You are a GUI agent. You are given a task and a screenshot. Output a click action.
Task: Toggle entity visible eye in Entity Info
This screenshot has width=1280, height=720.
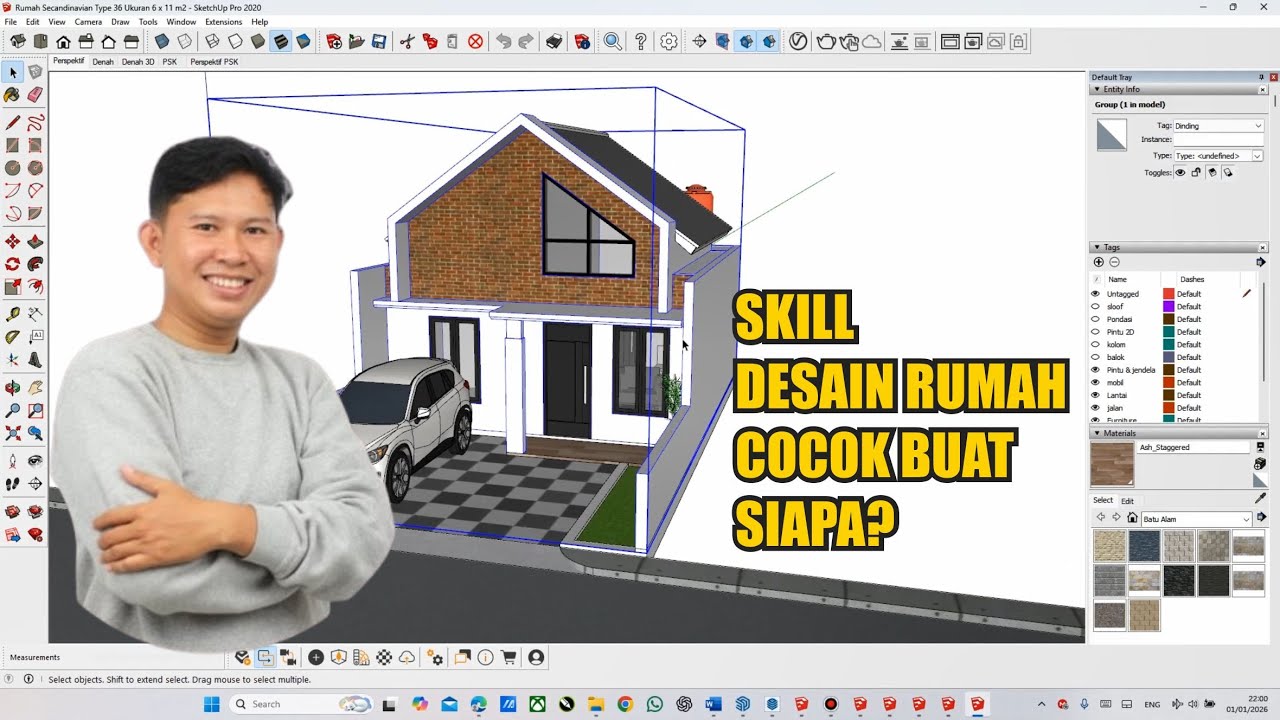pos(1180,173)
